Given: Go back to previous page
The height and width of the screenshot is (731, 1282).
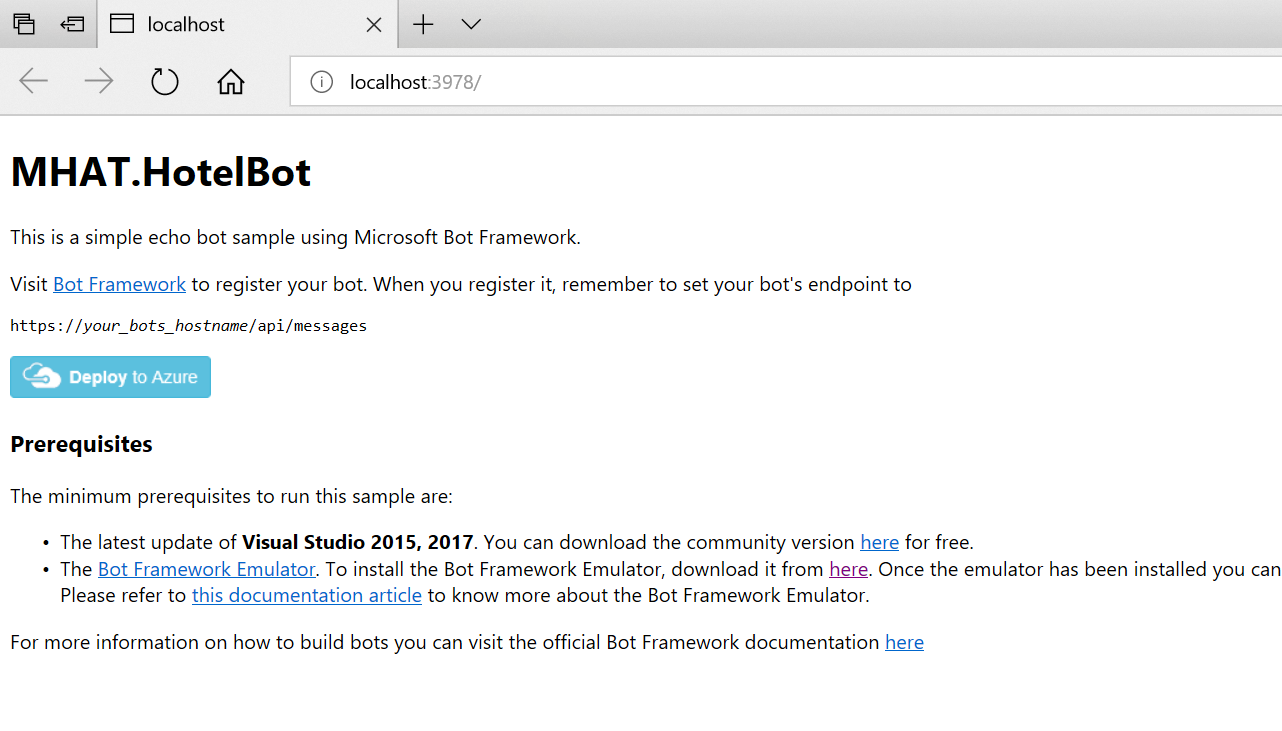Looking at the screenshot, I should 34,81.
